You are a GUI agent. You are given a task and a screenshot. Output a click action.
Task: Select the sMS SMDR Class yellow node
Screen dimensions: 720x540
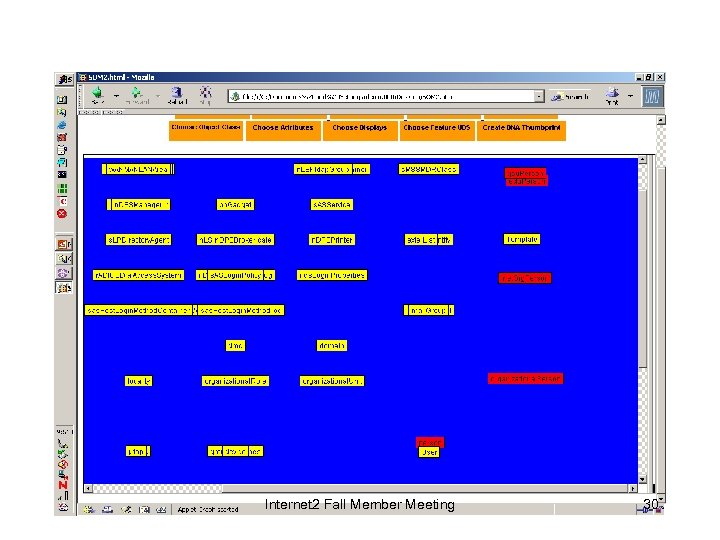(428, 169)
